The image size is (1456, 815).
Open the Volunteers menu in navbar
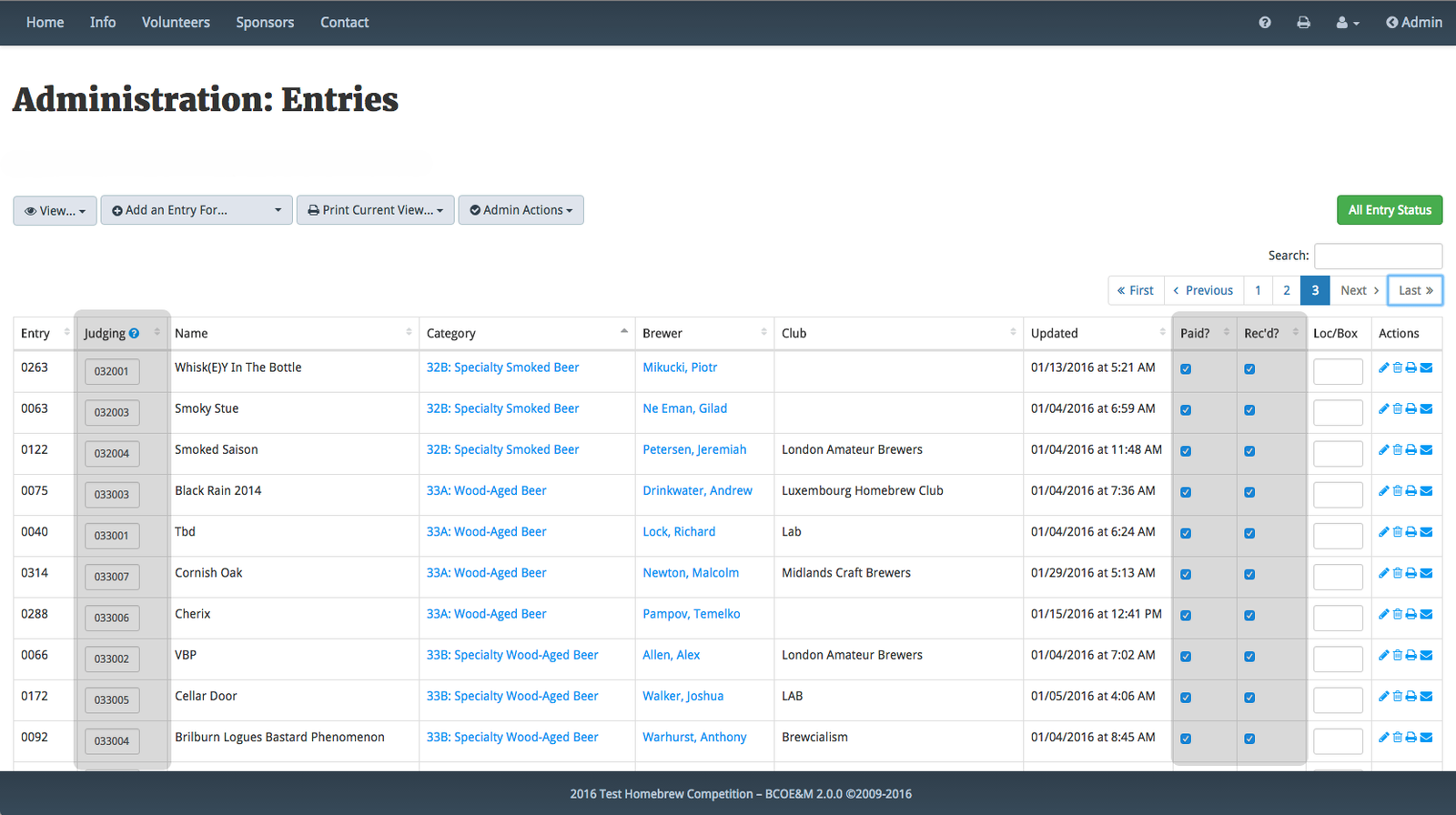coord(176,23)
